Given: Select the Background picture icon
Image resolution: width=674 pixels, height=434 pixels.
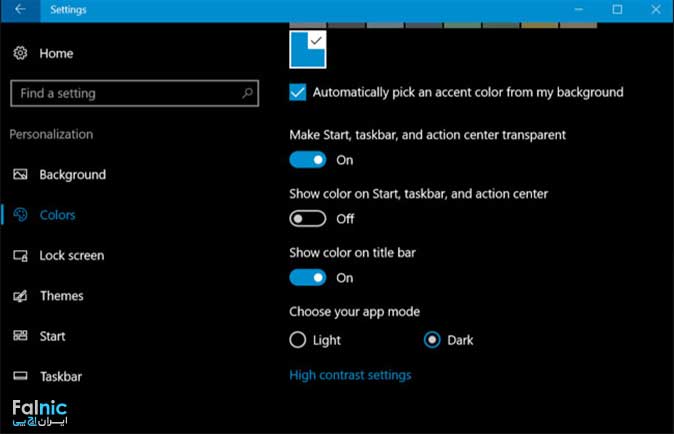Looking at the screenshot, I should (x=20, y=175).
